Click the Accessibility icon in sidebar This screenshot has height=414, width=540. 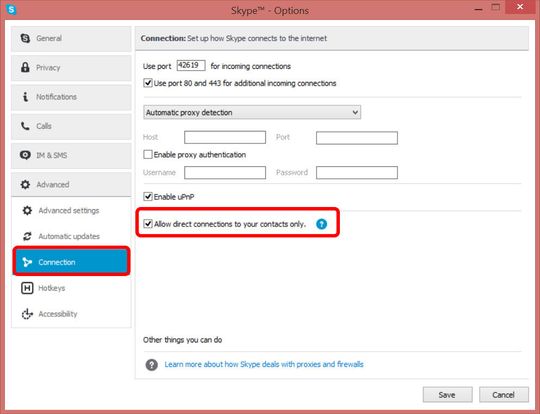[x=27, y=314]
